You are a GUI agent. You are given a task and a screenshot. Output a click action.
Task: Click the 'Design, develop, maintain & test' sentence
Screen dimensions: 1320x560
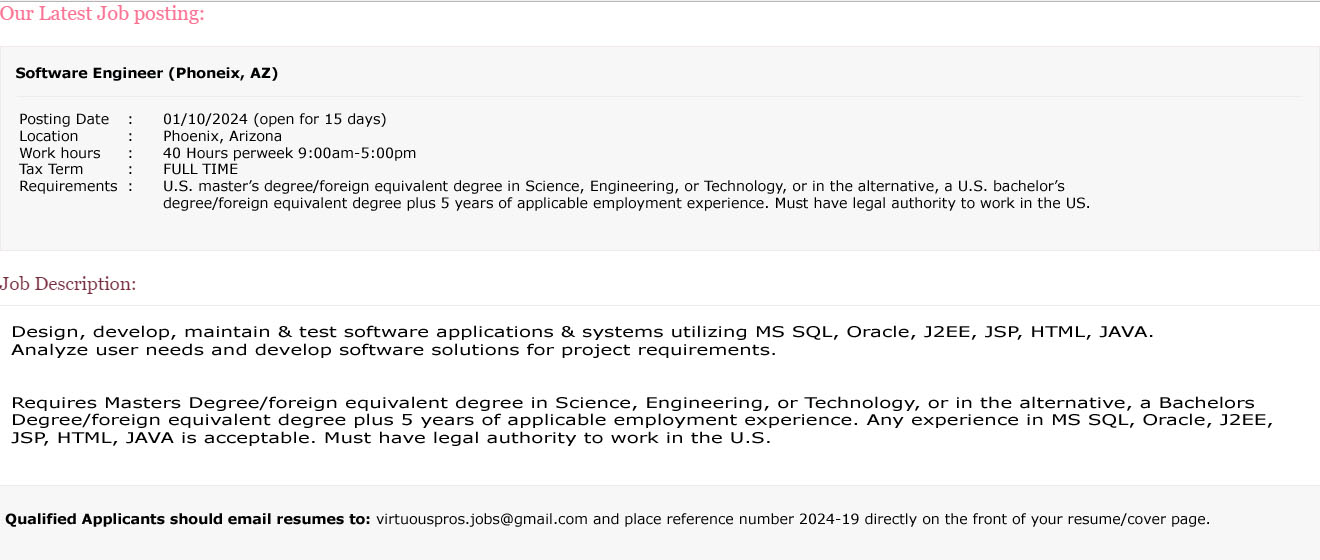pos(583,332)
